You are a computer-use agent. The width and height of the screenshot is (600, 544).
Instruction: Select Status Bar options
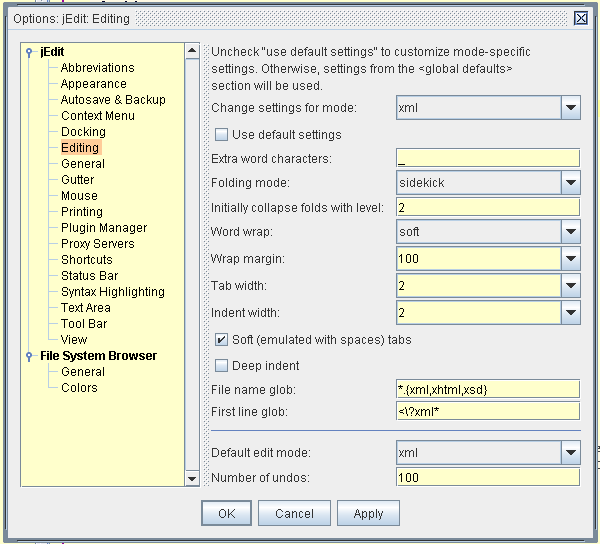pos(89,276)
